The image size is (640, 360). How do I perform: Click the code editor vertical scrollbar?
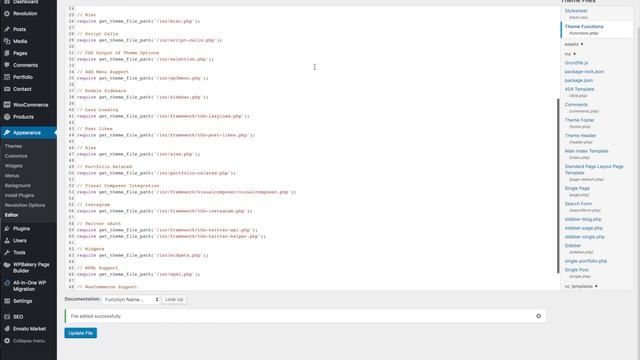click(558, 186)
